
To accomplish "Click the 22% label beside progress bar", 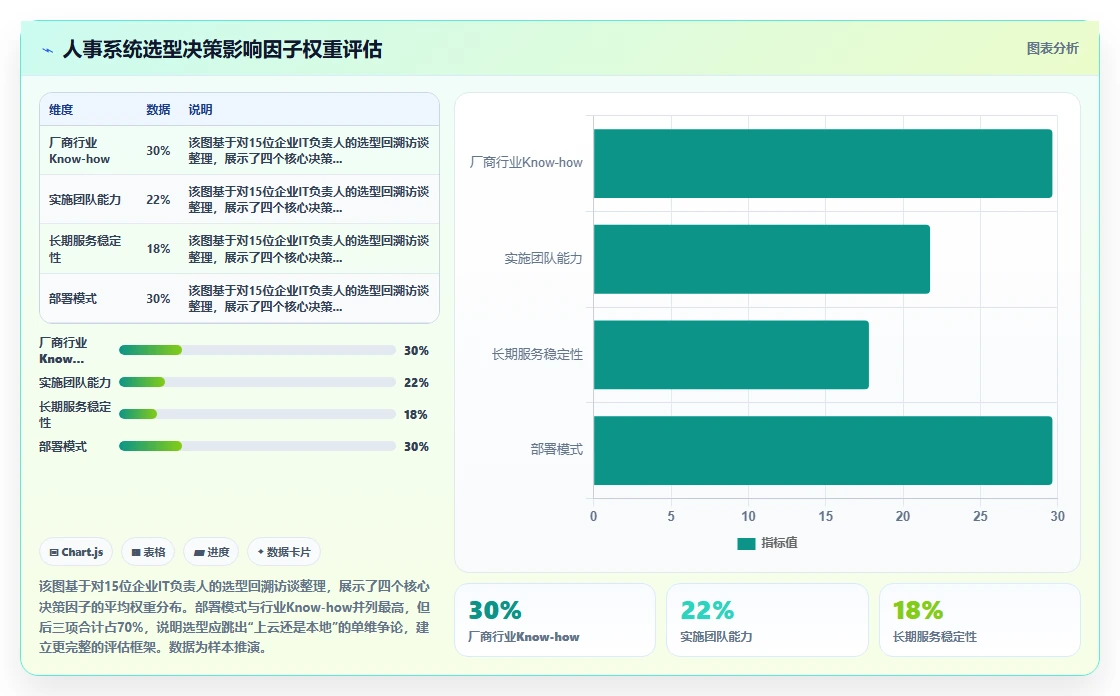I will point(416,382).
